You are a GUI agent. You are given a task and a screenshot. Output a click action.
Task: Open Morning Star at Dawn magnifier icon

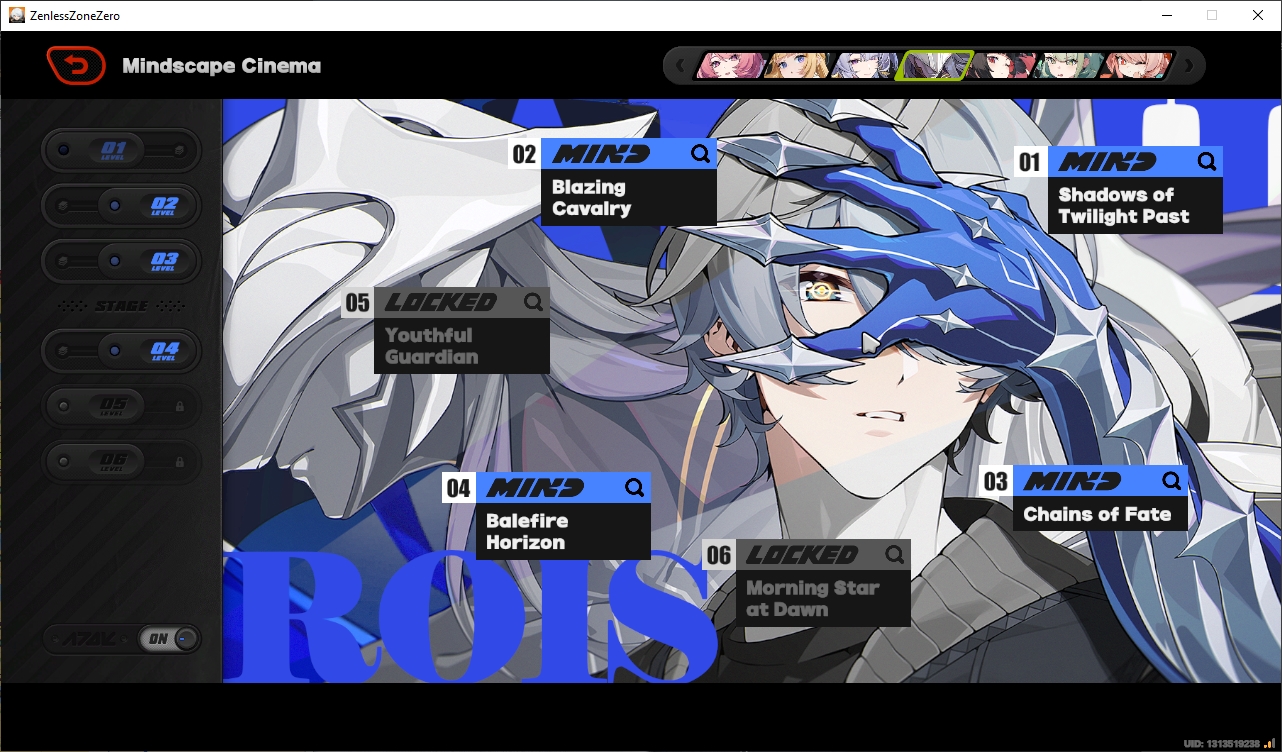coord(895,555)
